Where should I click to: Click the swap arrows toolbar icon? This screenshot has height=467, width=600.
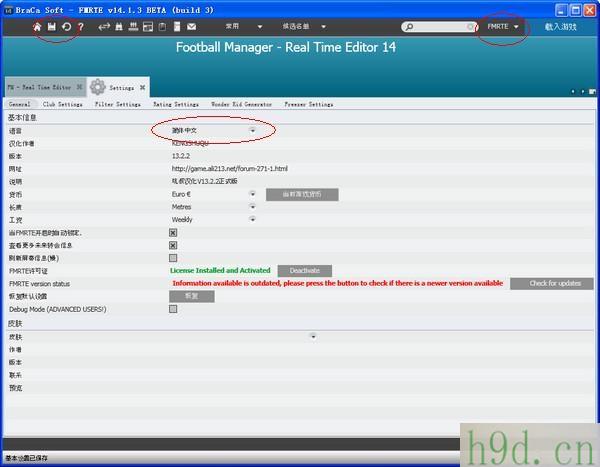104,26
